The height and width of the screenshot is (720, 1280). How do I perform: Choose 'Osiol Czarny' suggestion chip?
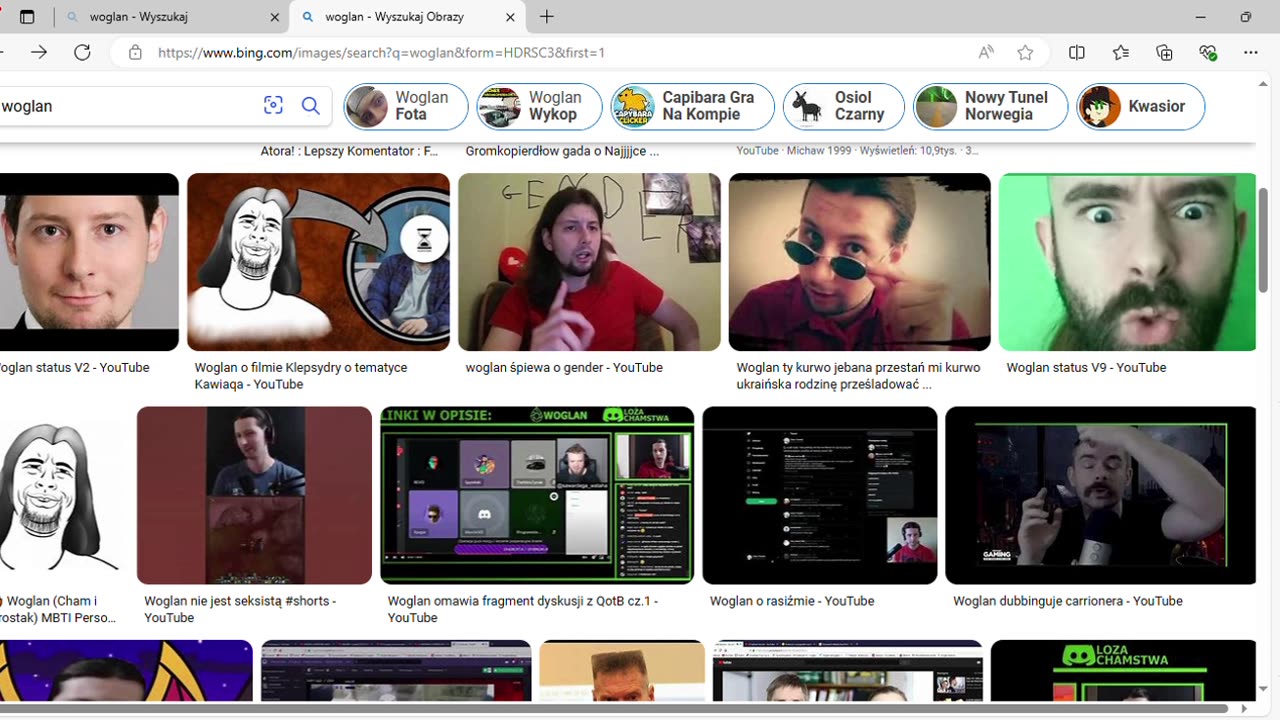[x=844, y=106]
